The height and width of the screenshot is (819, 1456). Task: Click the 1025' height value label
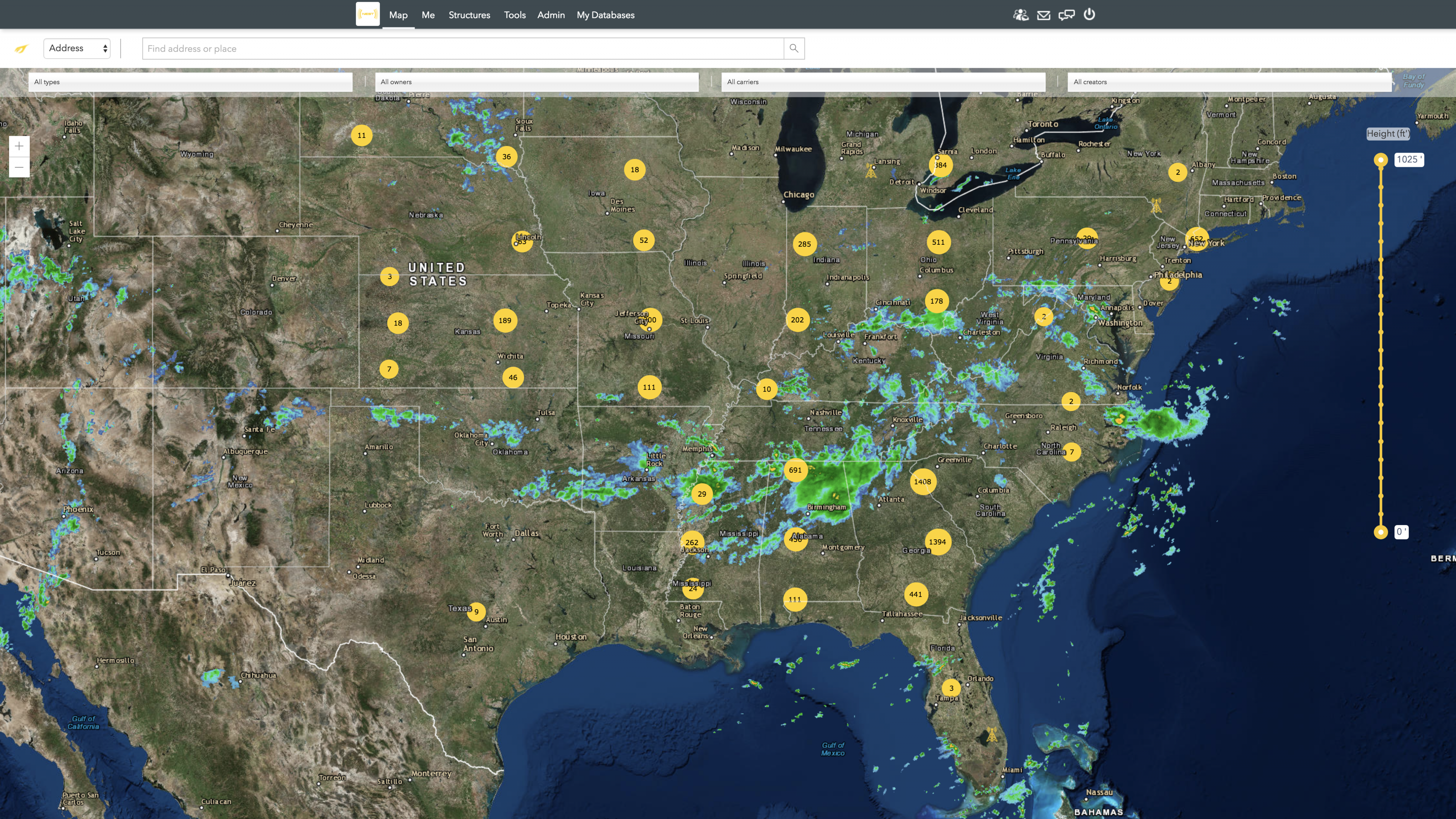tap(1409, 160)
